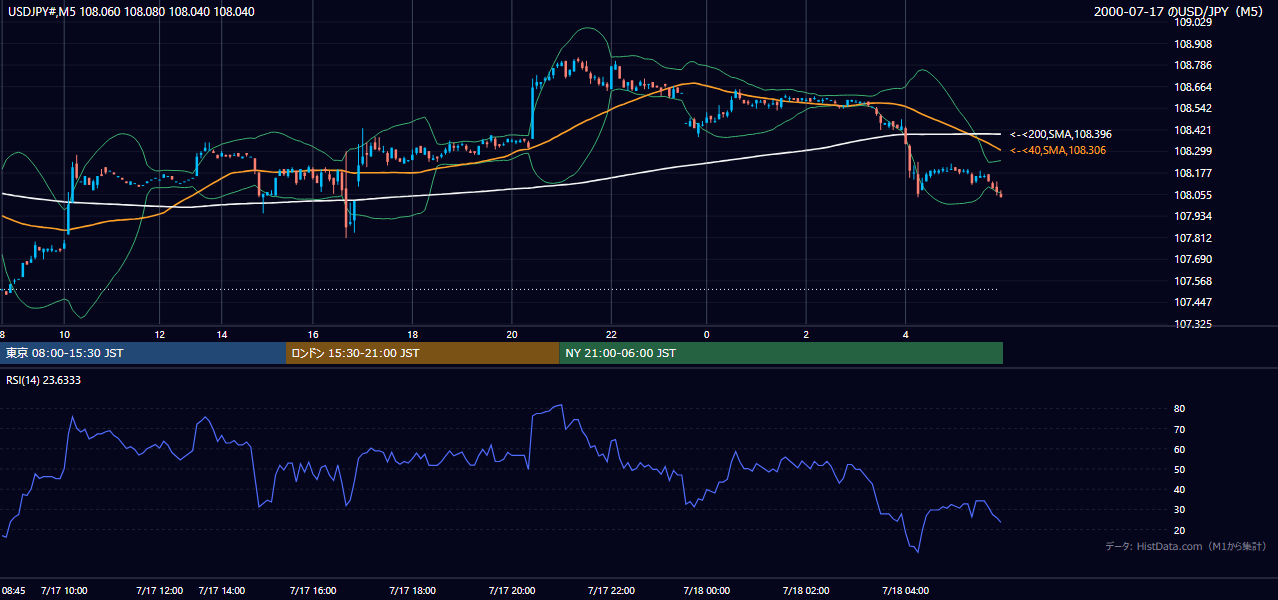The height and width of the screenshot is (600, 1278).
Task: Click price axis label 108.055
Action: (x=1193, y=195)
